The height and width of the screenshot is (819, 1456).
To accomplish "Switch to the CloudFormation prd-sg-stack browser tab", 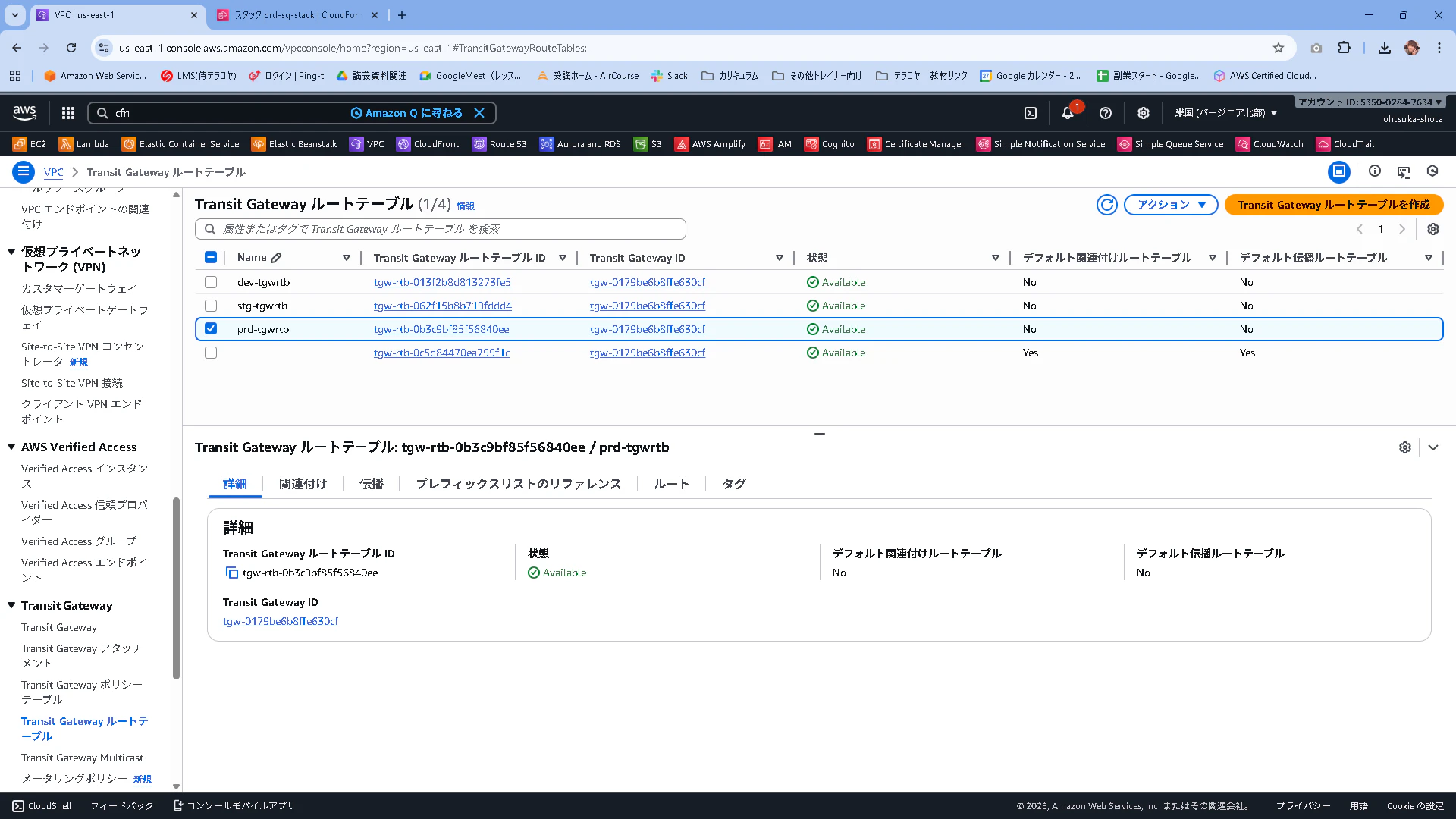I will tap(297, 15).
